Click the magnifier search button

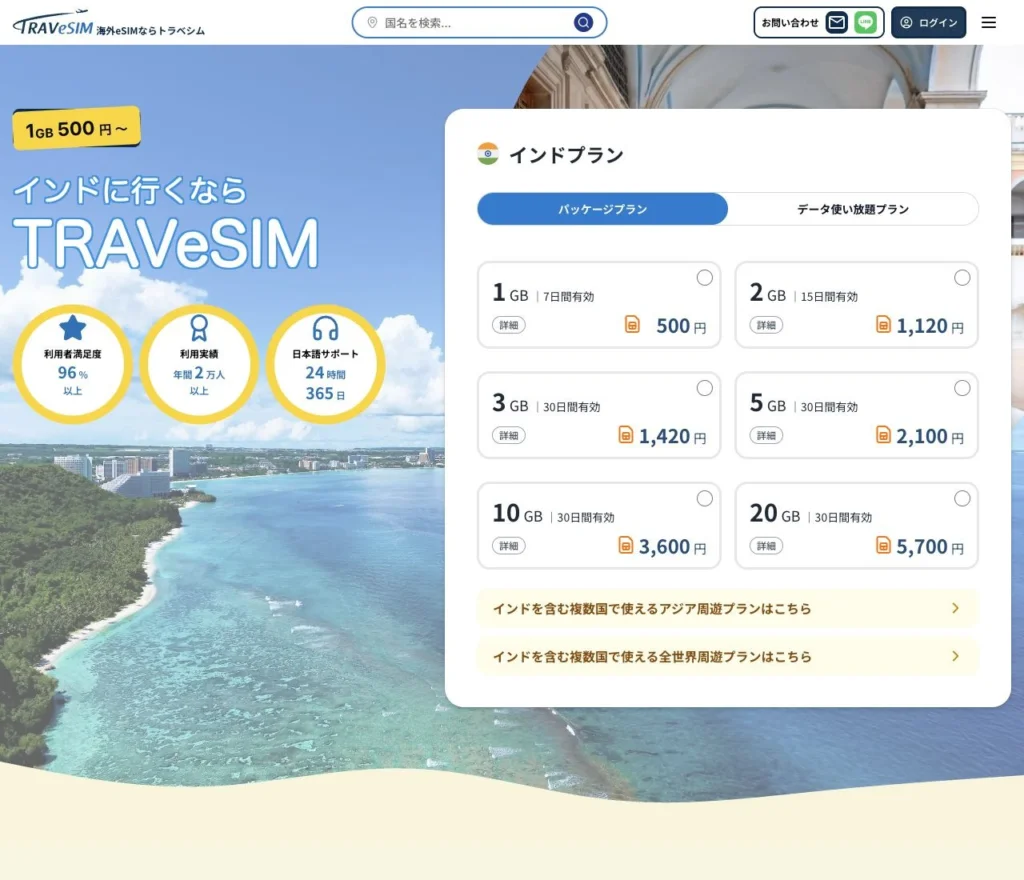pos(583,23)
